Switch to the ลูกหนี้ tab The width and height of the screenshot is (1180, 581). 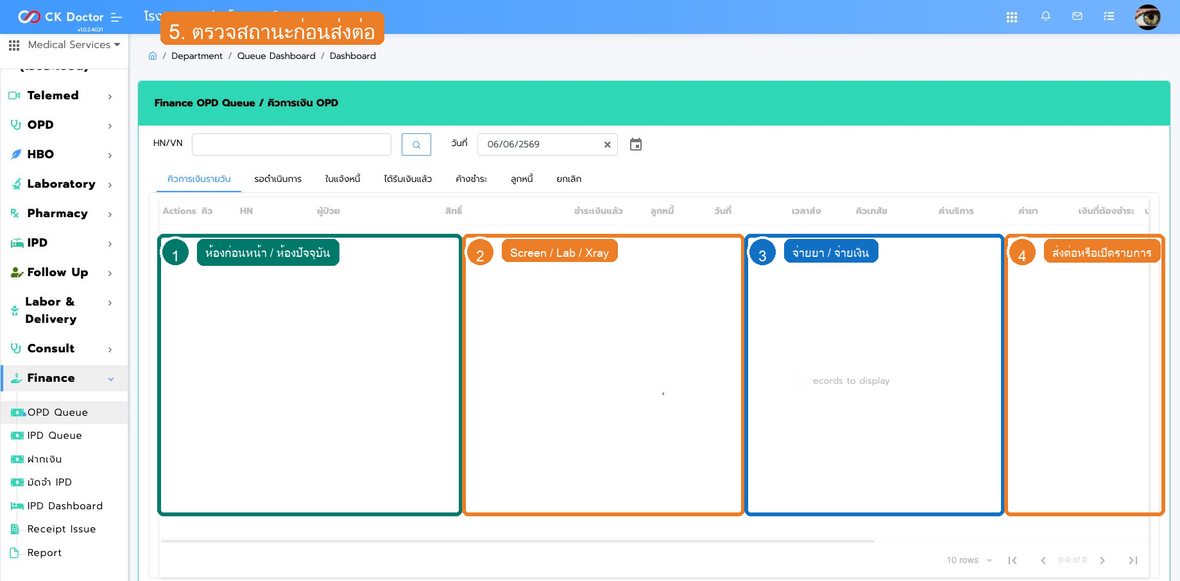[522, 179]
